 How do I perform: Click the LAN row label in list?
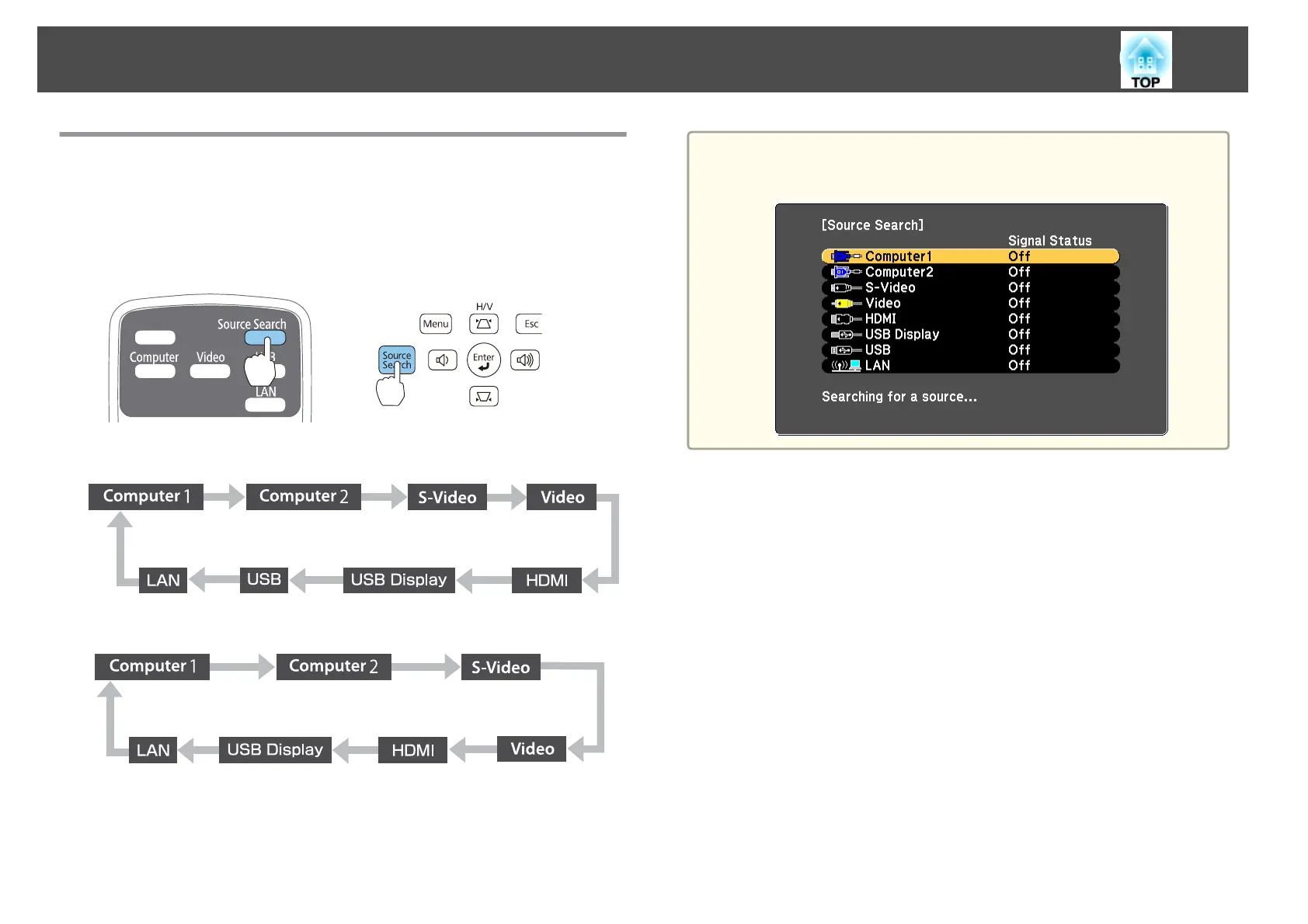click(878, 365)
